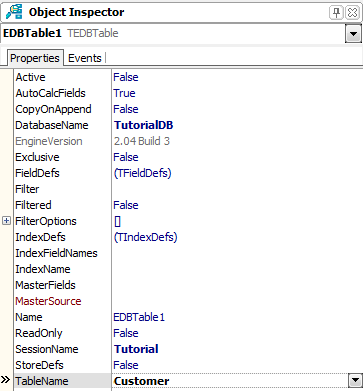This screenshot has width=363, height=391.
Task: Close the Object Inspector panel
Action: (352, 13)
